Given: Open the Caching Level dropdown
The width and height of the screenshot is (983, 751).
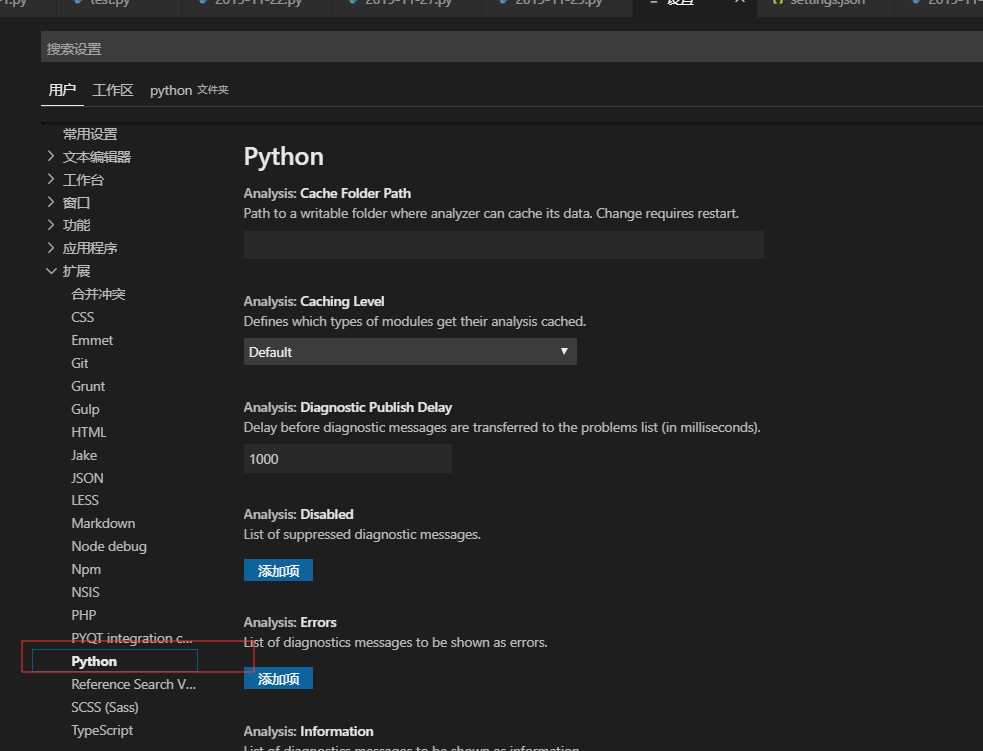Looking at the screenshot, I should [x=410, y=352].
